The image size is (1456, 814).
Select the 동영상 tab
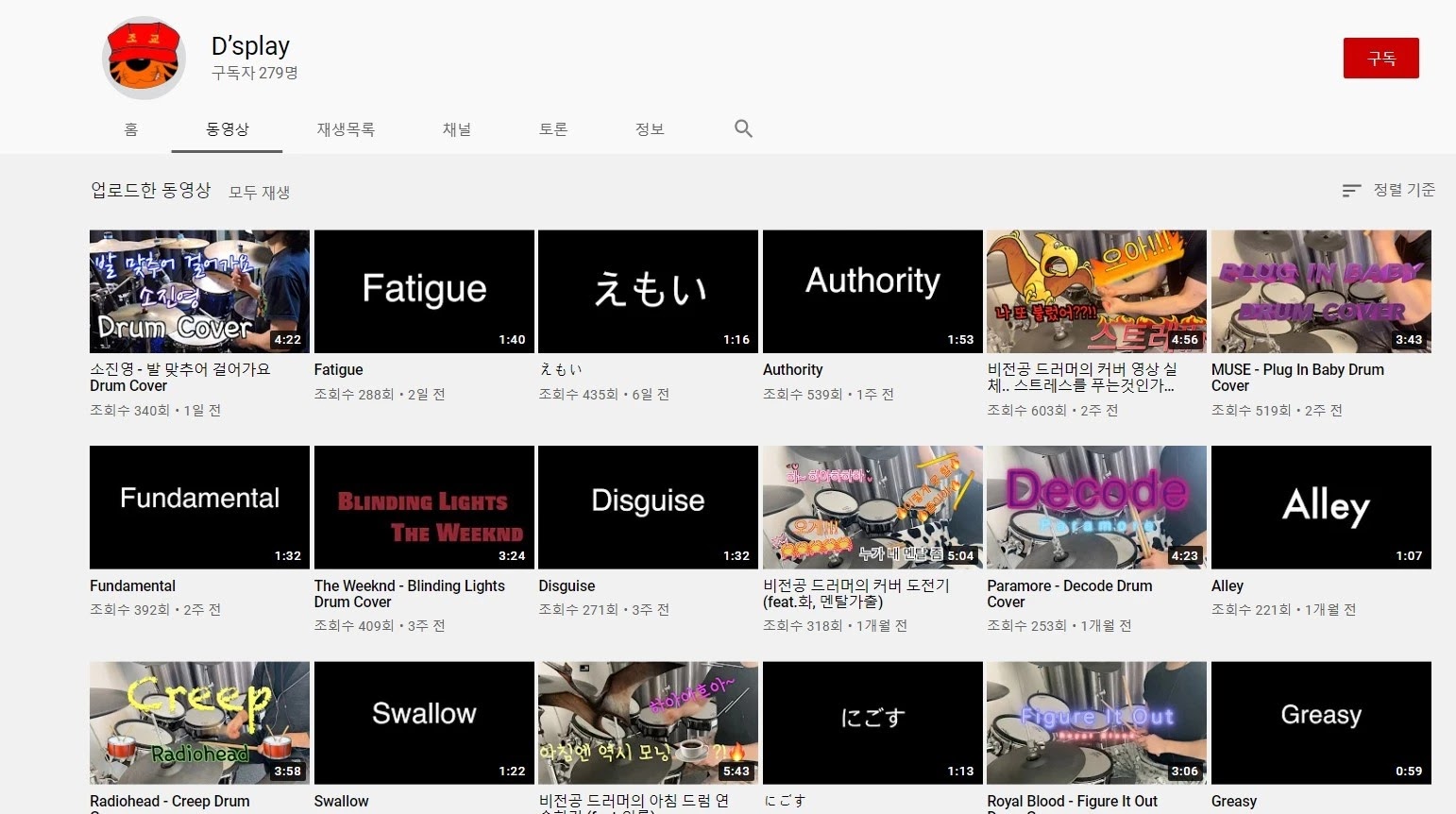click(228, 129)
